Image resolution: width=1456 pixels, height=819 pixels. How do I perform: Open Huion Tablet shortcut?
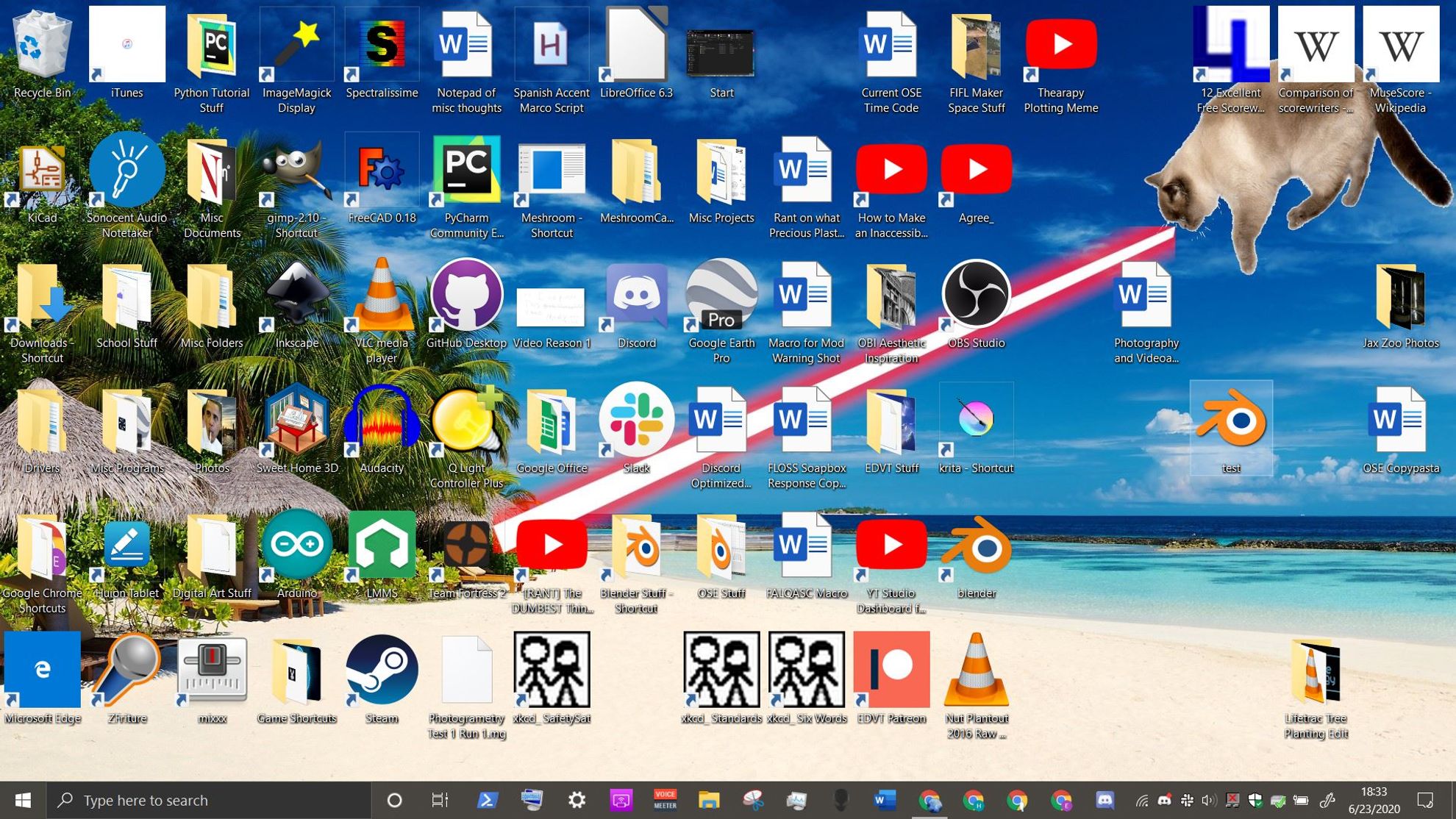click(127, 546)
